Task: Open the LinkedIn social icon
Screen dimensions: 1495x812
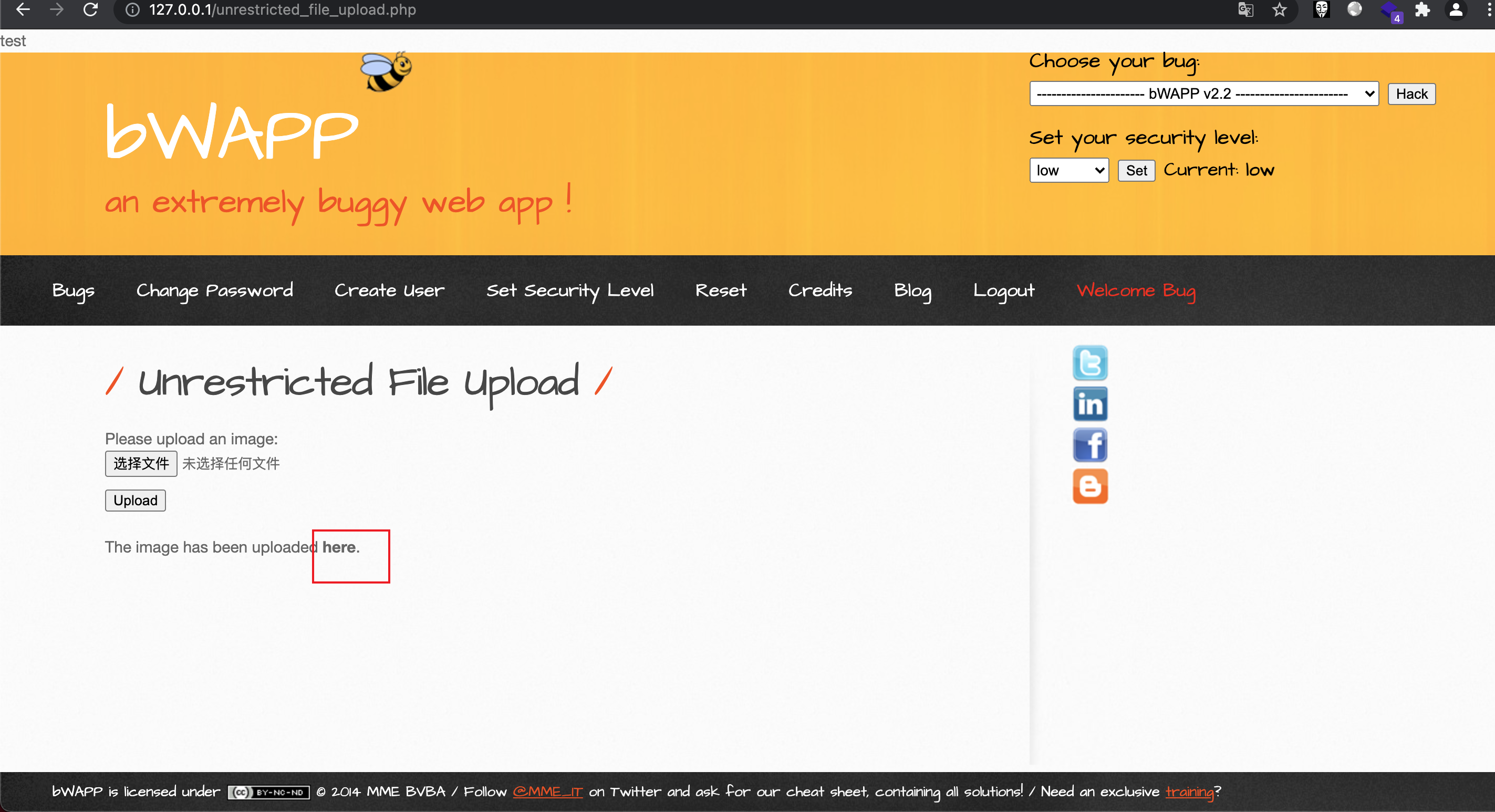Action: (1089, 404)
